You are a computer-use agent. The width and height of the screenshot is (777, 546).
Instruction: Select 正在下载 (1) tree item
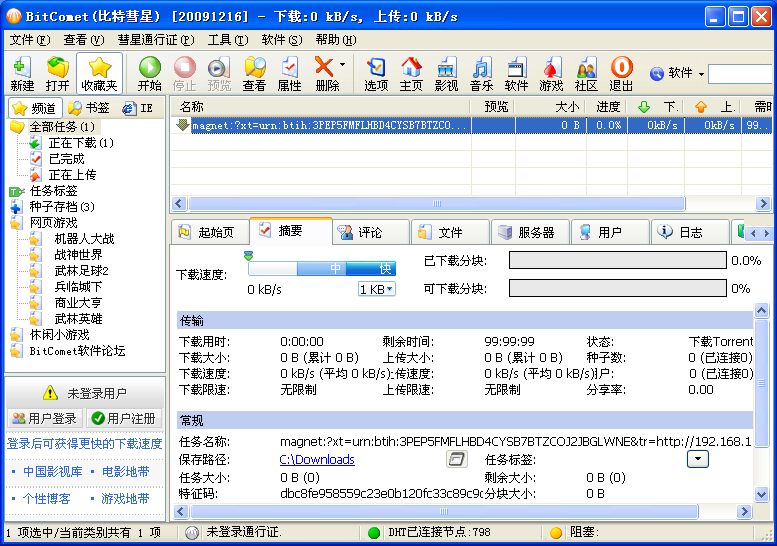[x=81, y=143]
